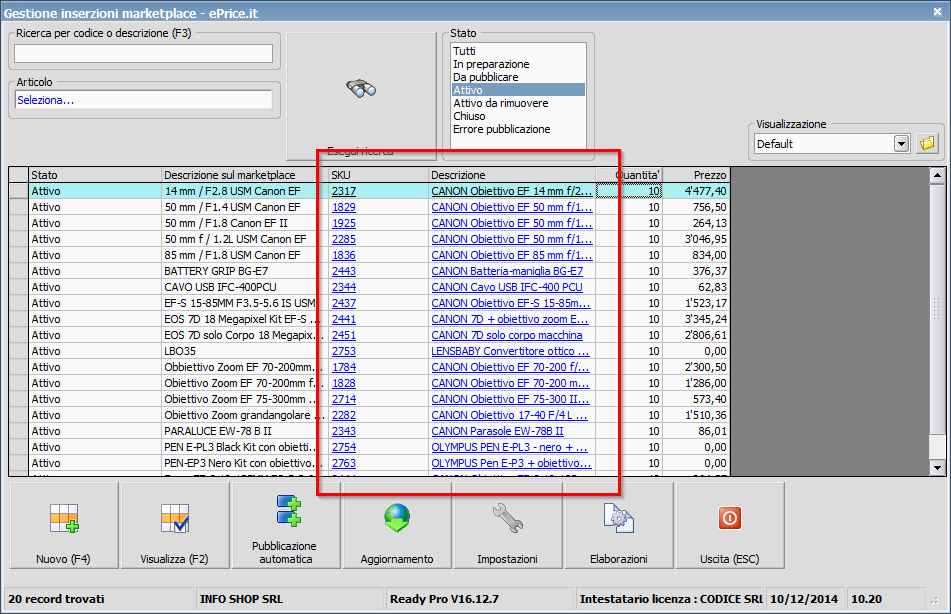Open SKU link 2443
The height and width of the screenshot is (614, 951).
(344, 271)
